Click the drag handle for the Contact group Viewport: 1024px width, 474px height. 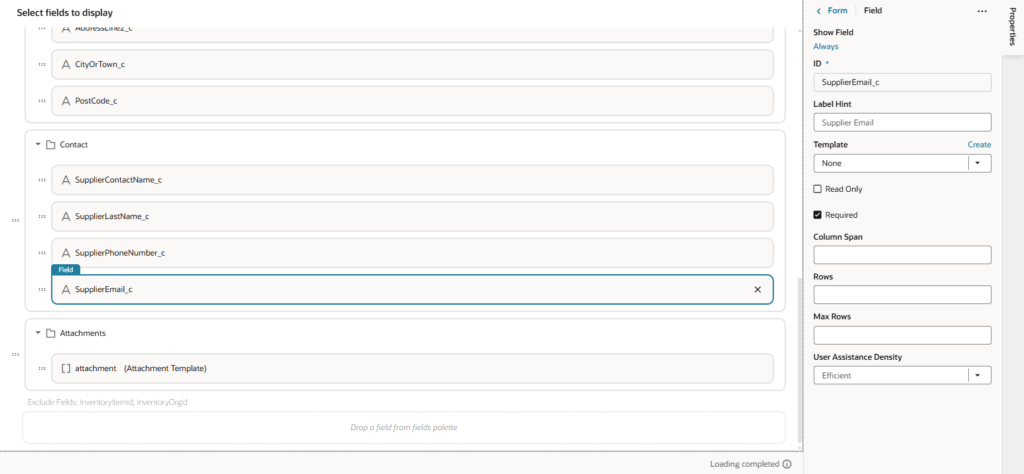(15, 220)
